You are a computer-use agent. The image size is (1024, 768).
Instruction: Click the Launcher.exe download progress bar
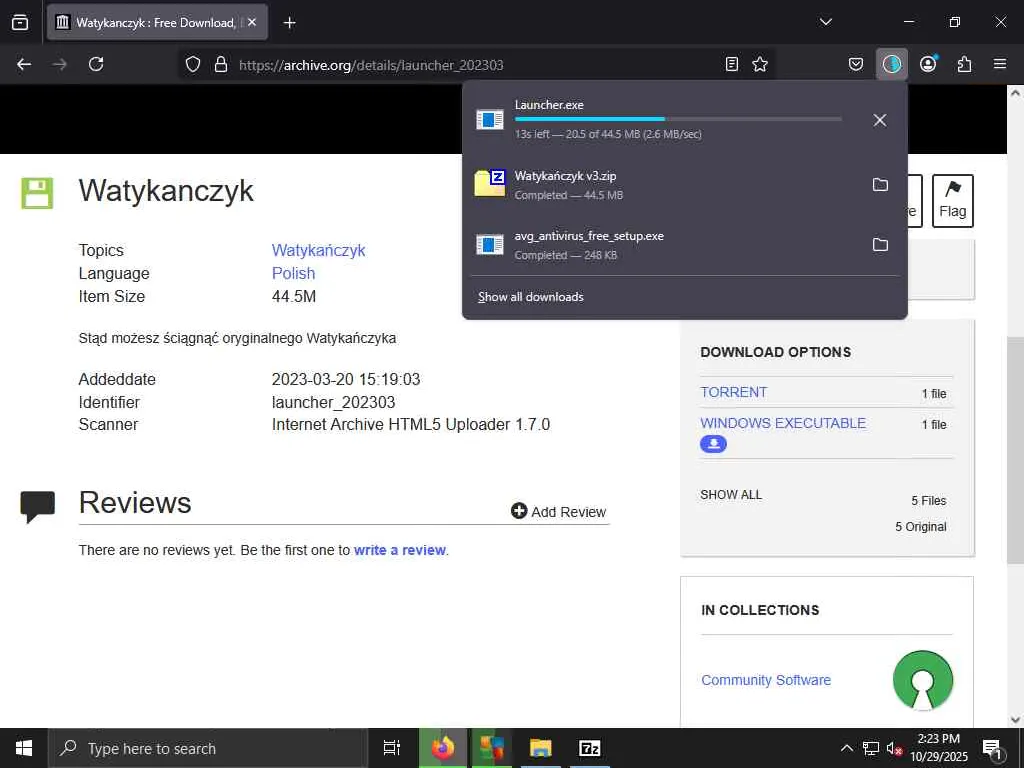coord(678,119)
